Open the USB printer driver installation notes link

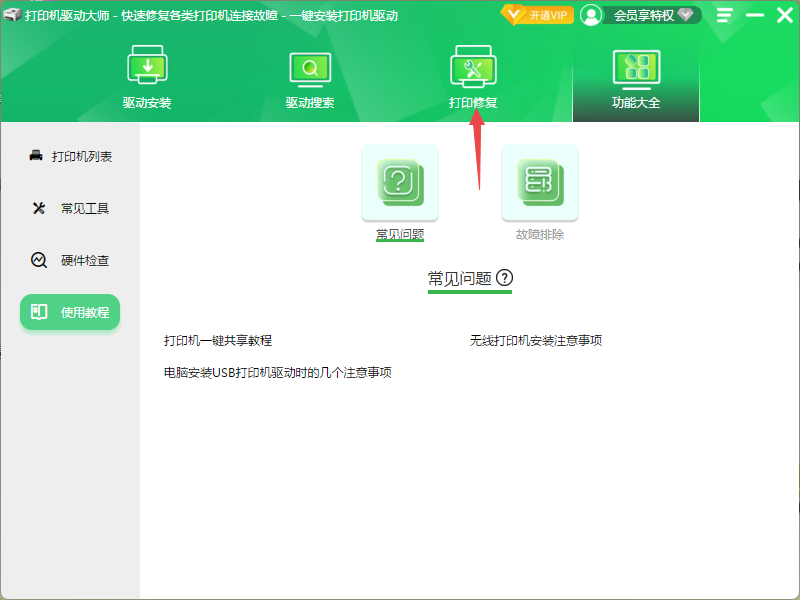(x=276, y=371)
